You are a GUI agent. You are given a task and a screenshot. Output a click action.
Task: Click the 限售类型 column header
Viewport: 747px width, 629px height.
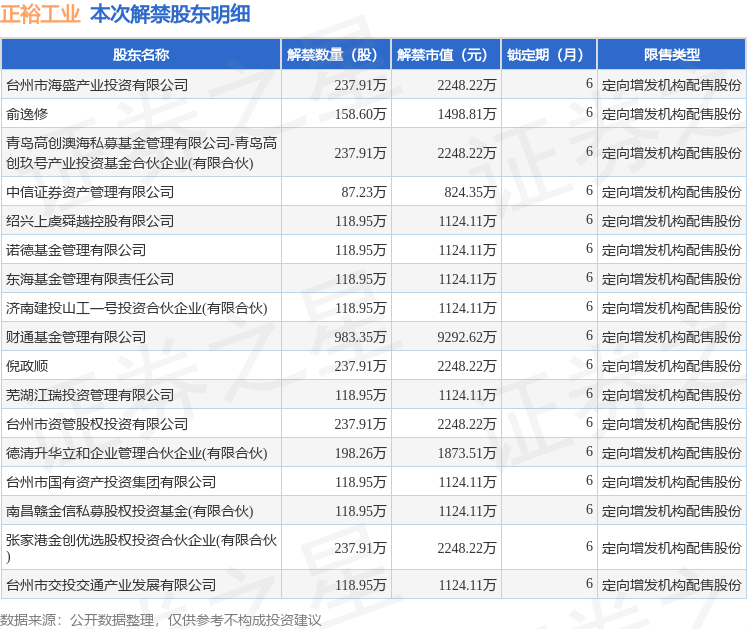pyautogui.click(x=672, y=55)
